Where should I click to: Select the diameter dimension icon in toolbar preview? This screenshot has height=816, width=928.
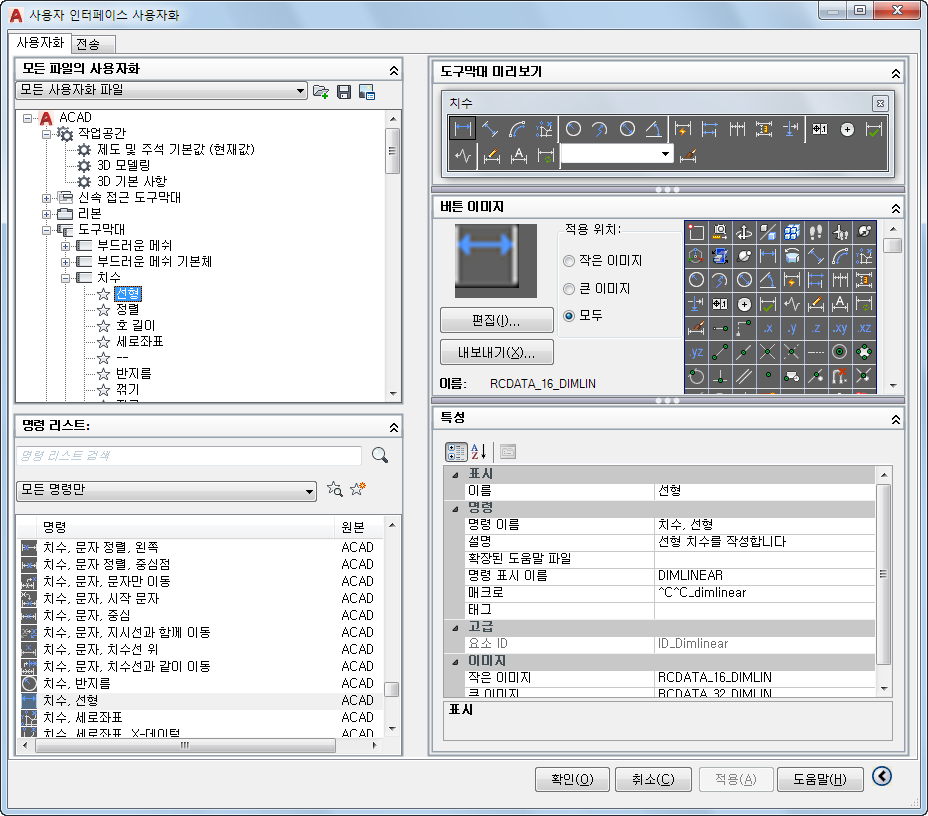[x=627, y=128]
